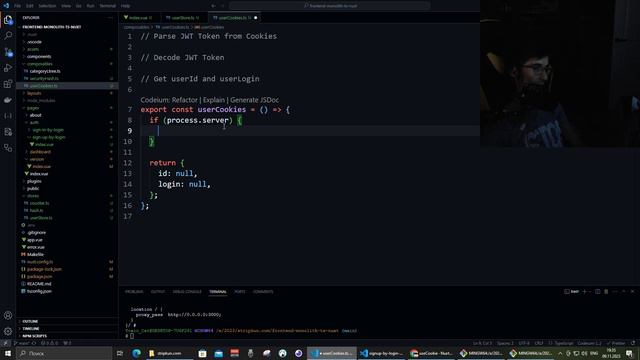
Task: Expand the NPM SCRIPTS section
Action: [34, 336]
